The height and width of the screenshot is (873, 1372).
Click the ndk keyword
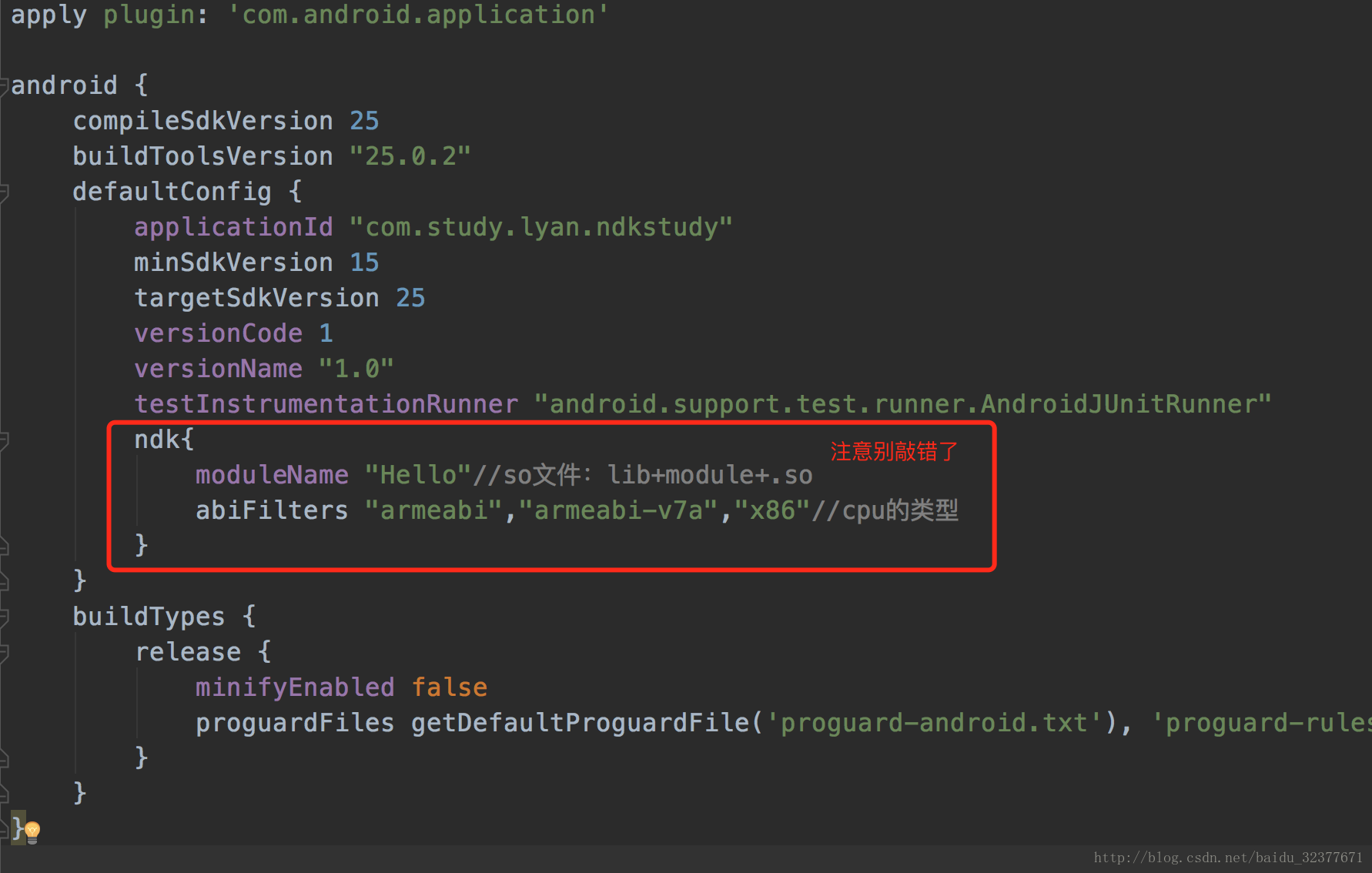[156, 440]
